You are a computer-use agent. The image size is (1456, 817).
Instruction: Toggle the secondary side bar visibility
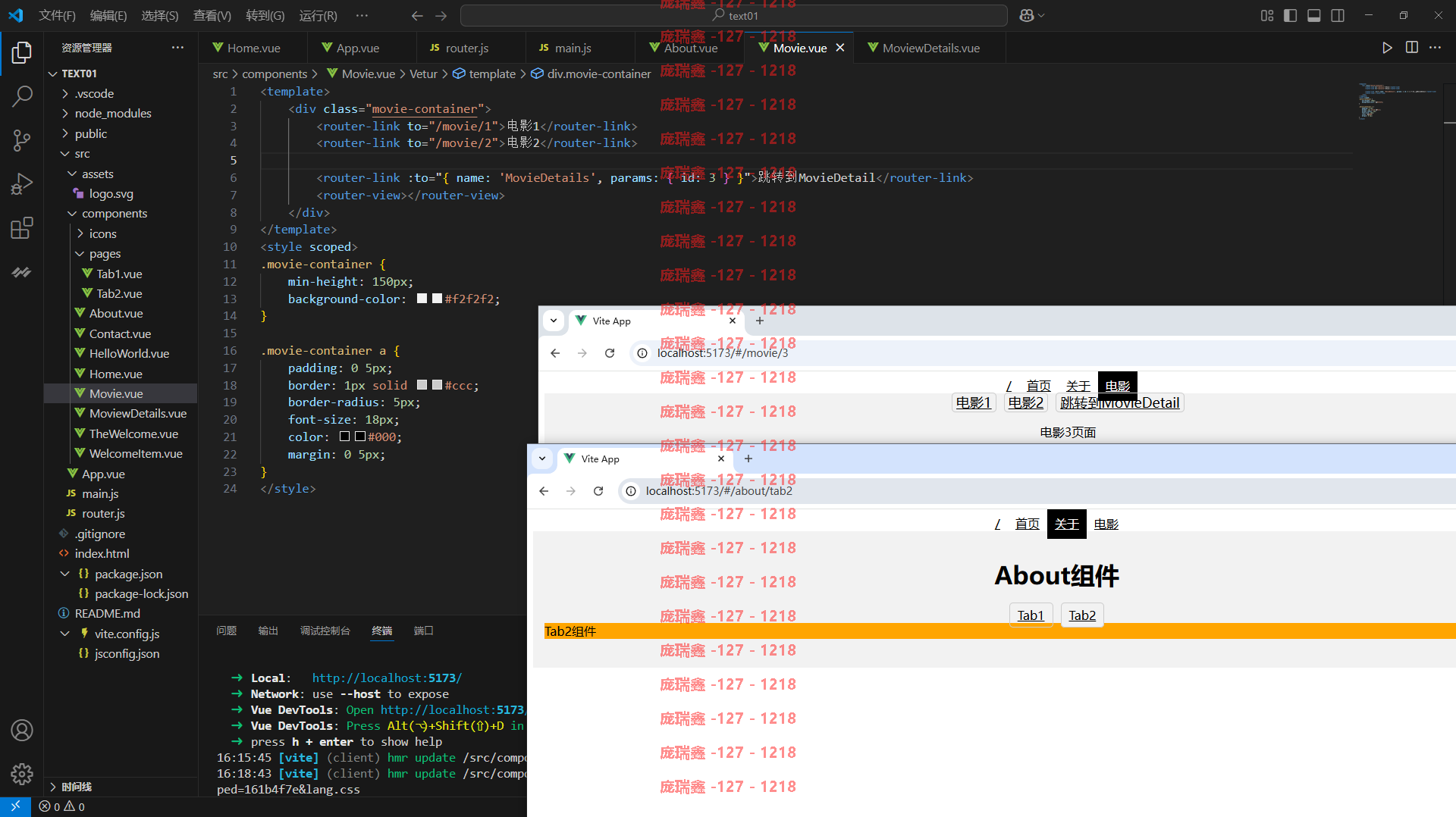tap(1338, 16)
